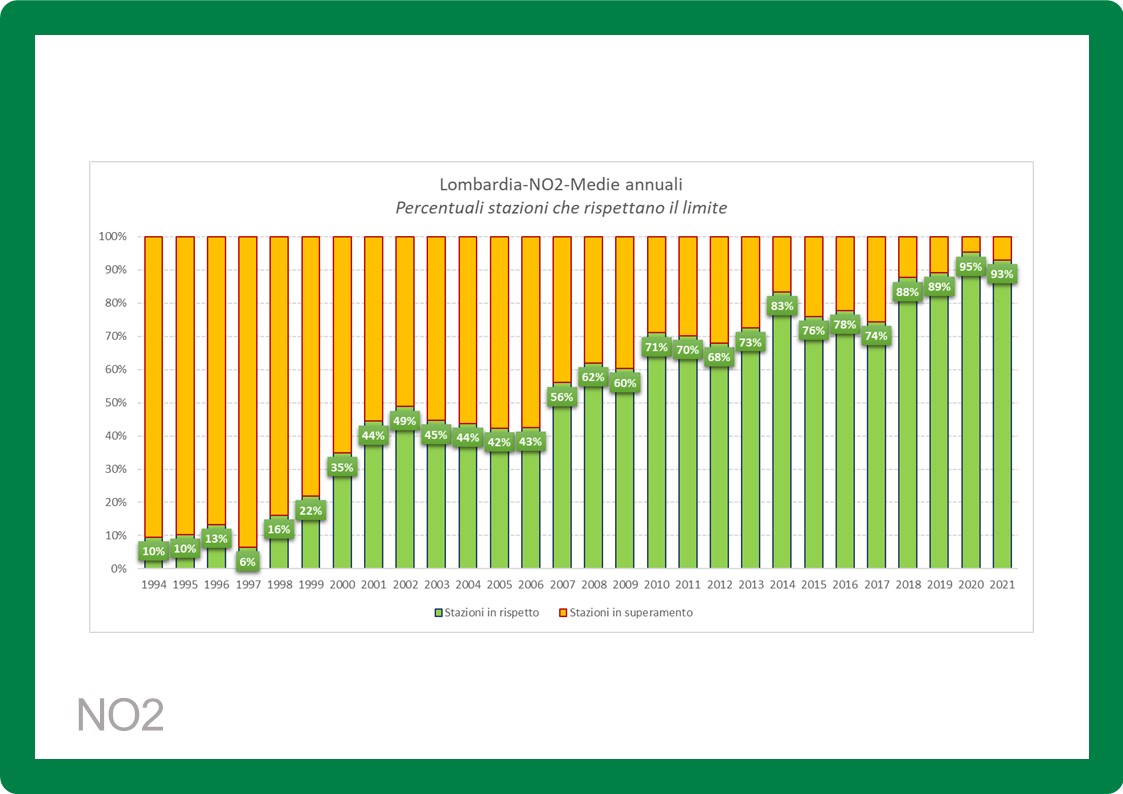The height and width of the screenshot is (794, 1123).
Task: Click the orange bar segment above 1994
Action: point(153,380)
